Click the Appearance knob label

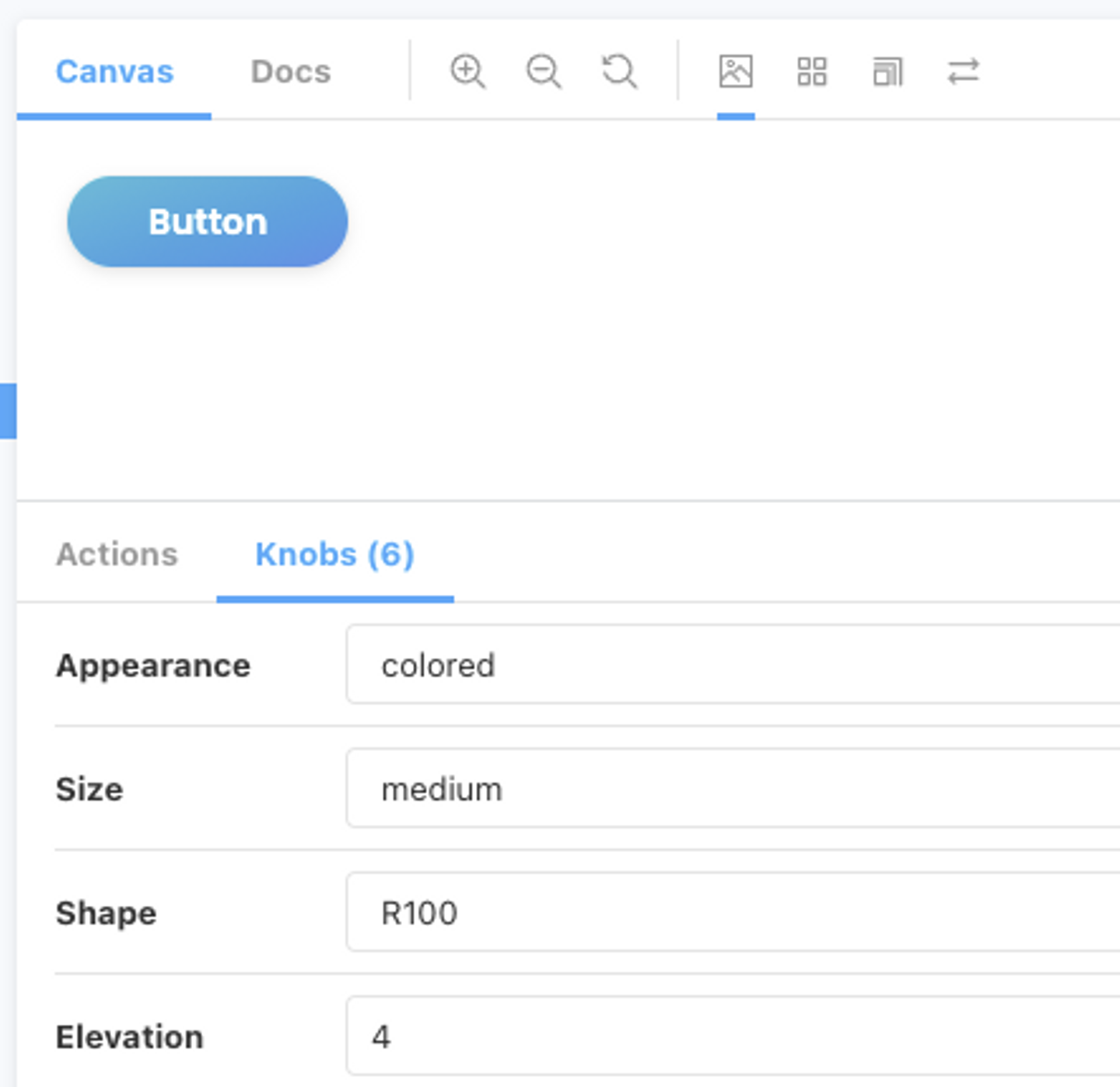tap(152, 666)
